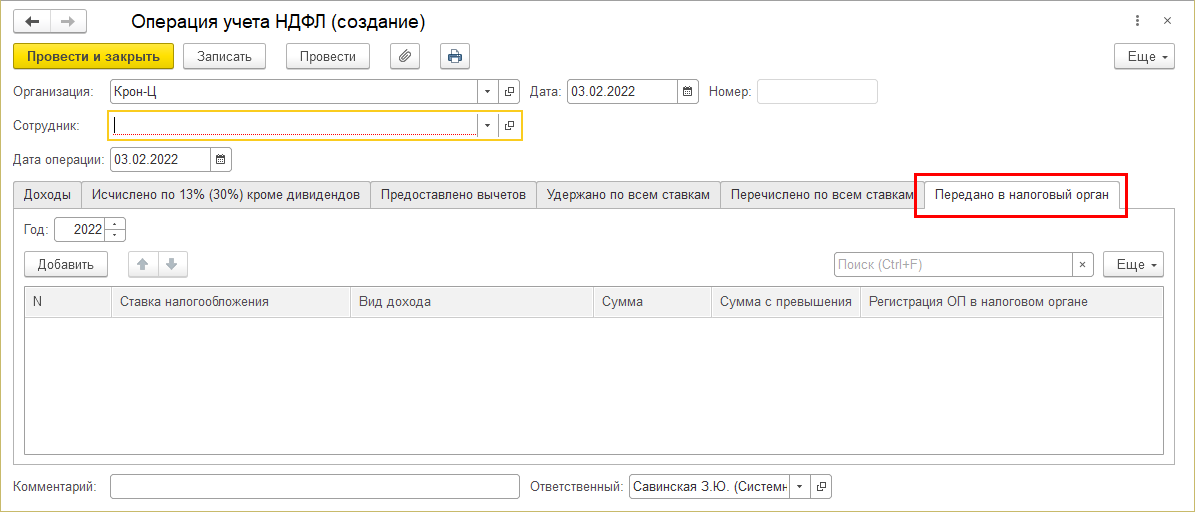The height and width of the screenshot is (512, 1195).
Task: Expand the Организация dropdown list
Action: (x=487, y=92)
